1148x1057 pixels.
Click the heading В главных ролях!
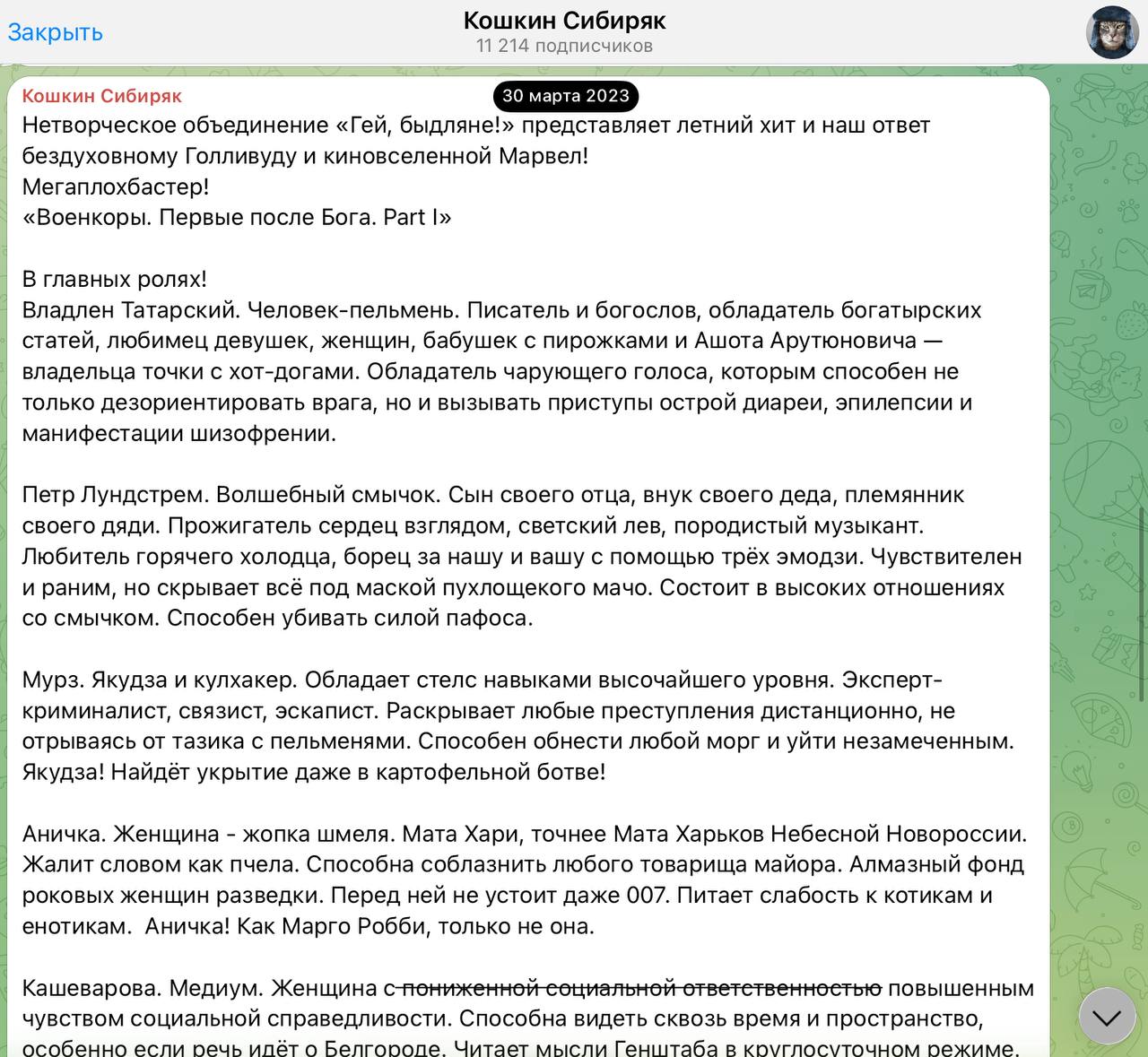114,279
